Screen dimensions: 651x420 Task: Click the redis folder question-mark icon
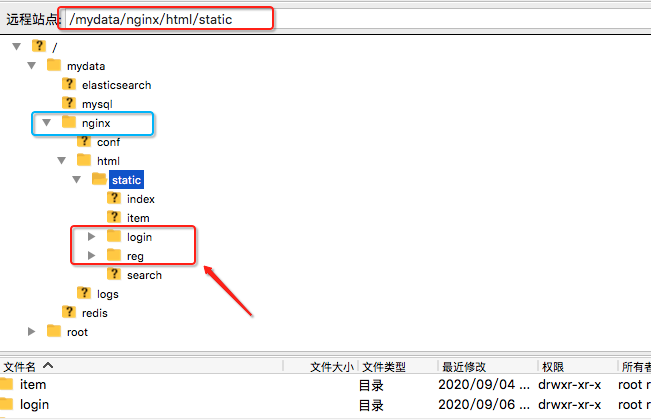(69, 312)
